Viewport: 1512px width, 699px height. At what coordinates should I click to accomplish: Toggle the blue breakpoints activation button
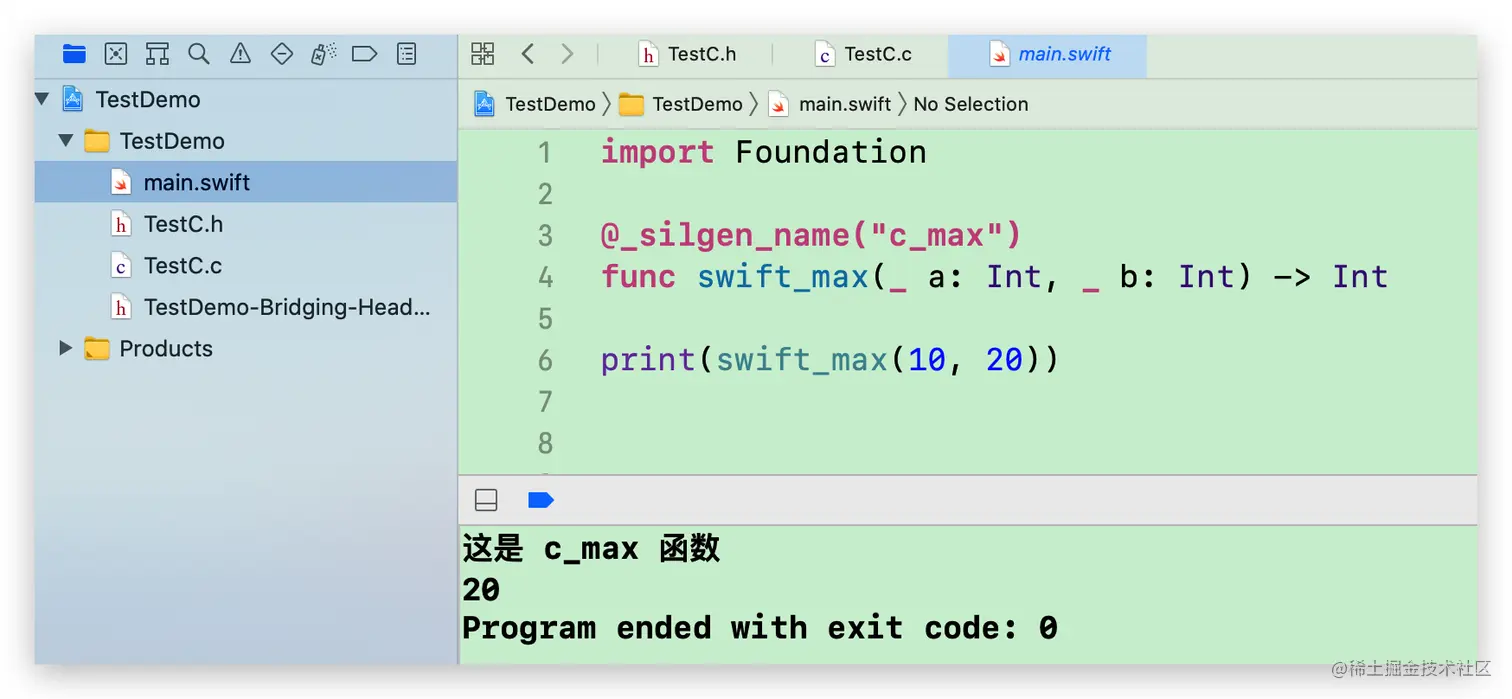tap(541, 500)
